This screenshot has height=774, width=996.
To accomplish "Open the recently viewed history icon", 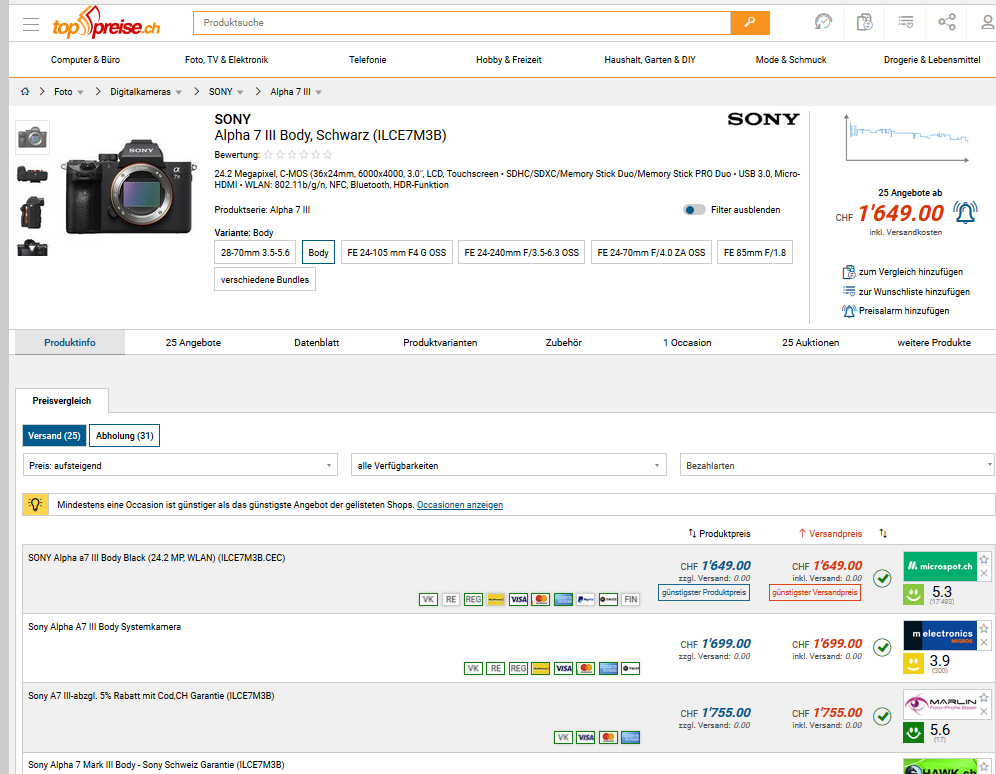I will tap(823, 22).
